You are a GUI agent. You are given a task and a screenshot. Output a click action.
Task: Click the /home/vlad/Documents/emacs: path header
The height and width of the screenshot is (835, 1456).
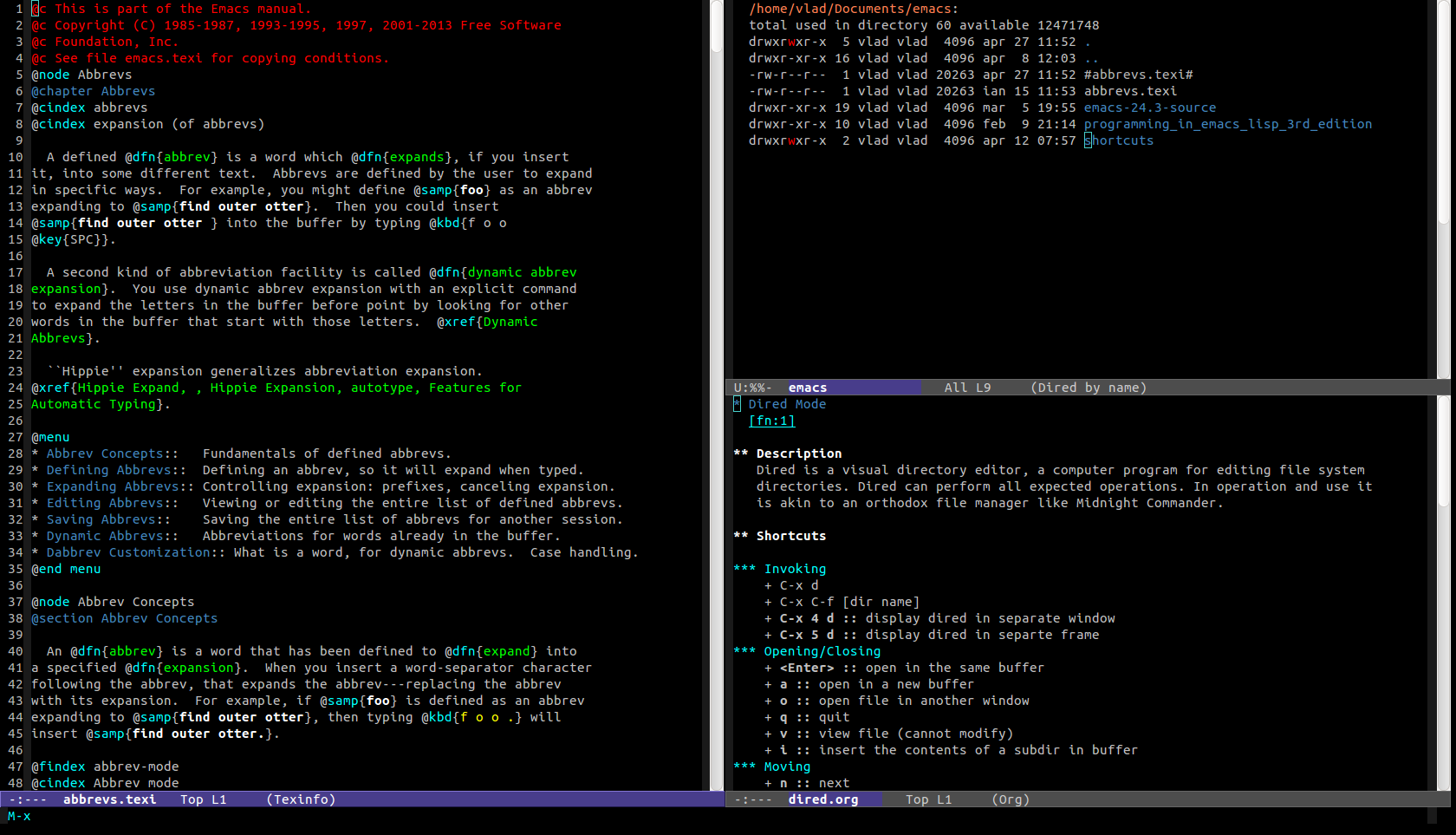pyautogui.click(x=854, y=9)
